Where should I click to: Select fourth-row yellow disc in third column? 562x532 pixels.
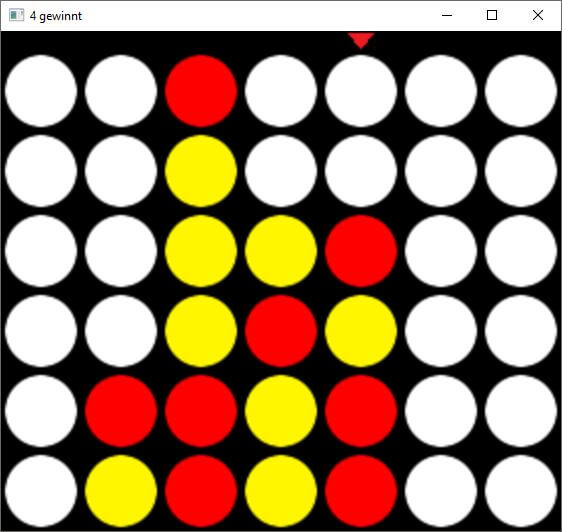pos(201,331)
